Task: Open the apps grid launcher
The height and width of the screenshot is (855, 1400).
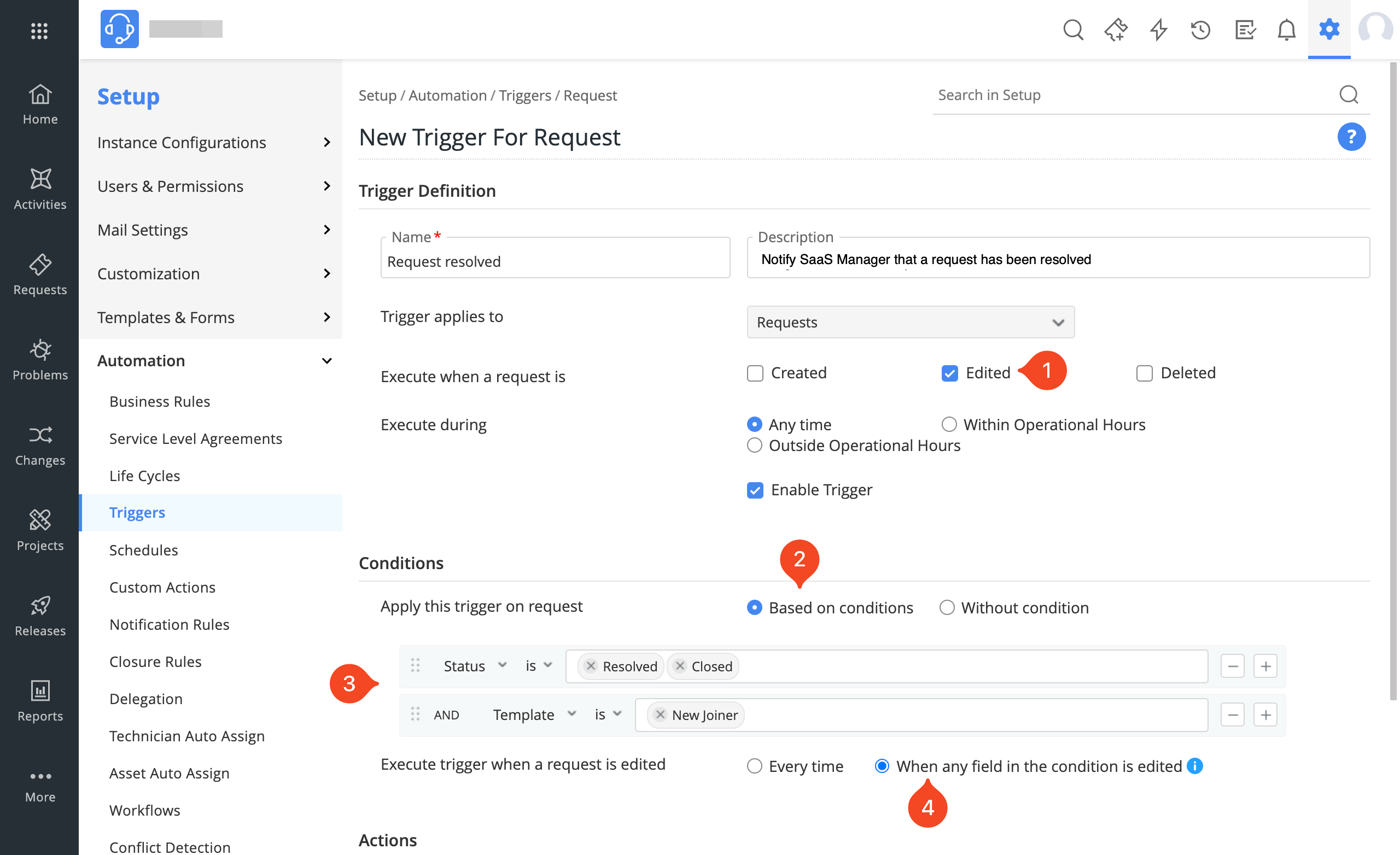Action: tap(39, 31)
